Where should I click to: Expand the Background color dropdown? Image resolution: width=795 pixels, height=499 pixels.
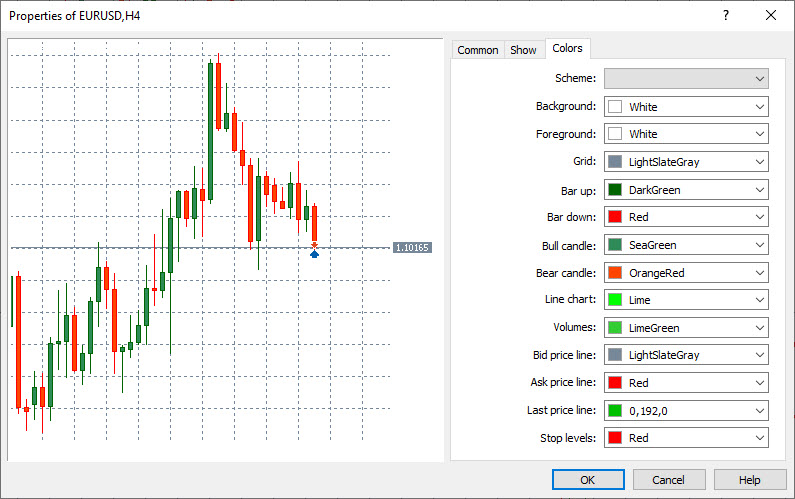tap(686, 106)
